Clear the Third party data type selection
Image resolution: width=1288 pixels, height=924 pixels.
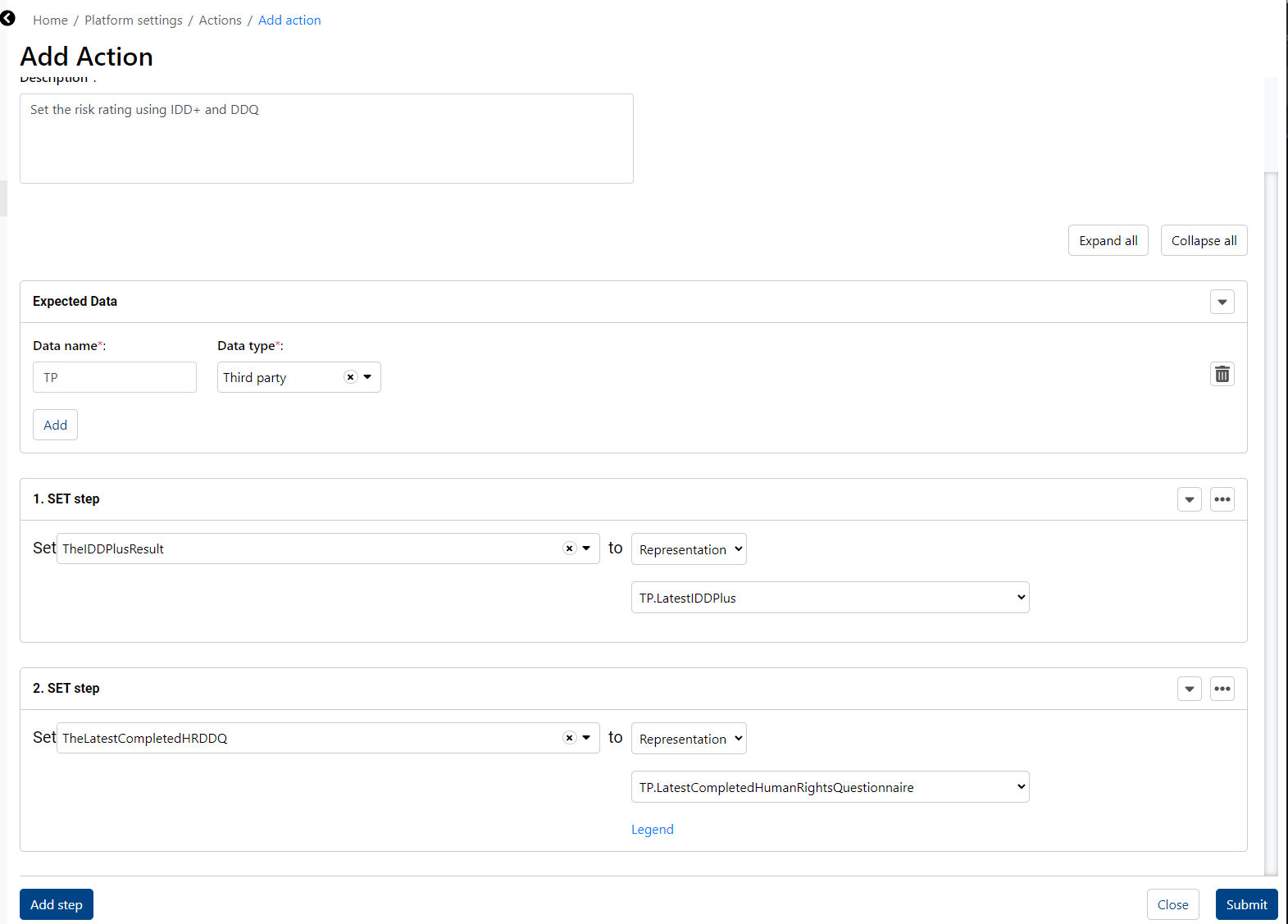(350, 377)
